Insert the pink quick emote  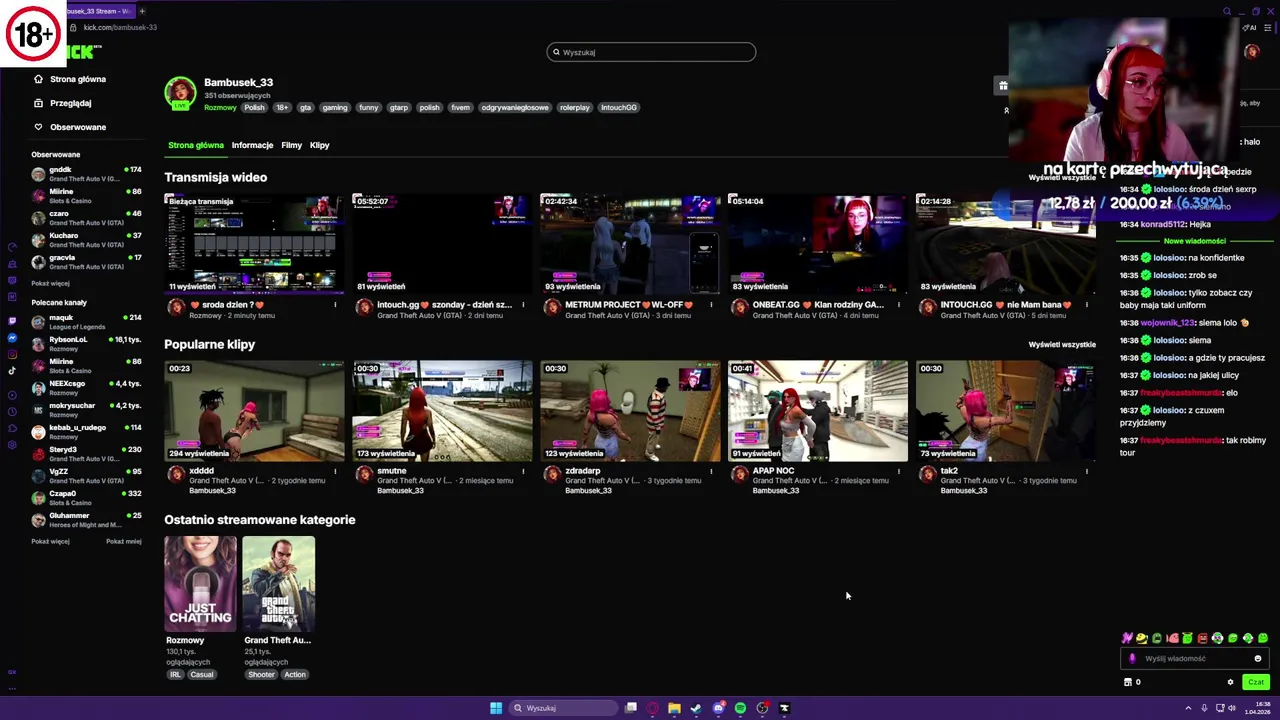(1172, 638)
